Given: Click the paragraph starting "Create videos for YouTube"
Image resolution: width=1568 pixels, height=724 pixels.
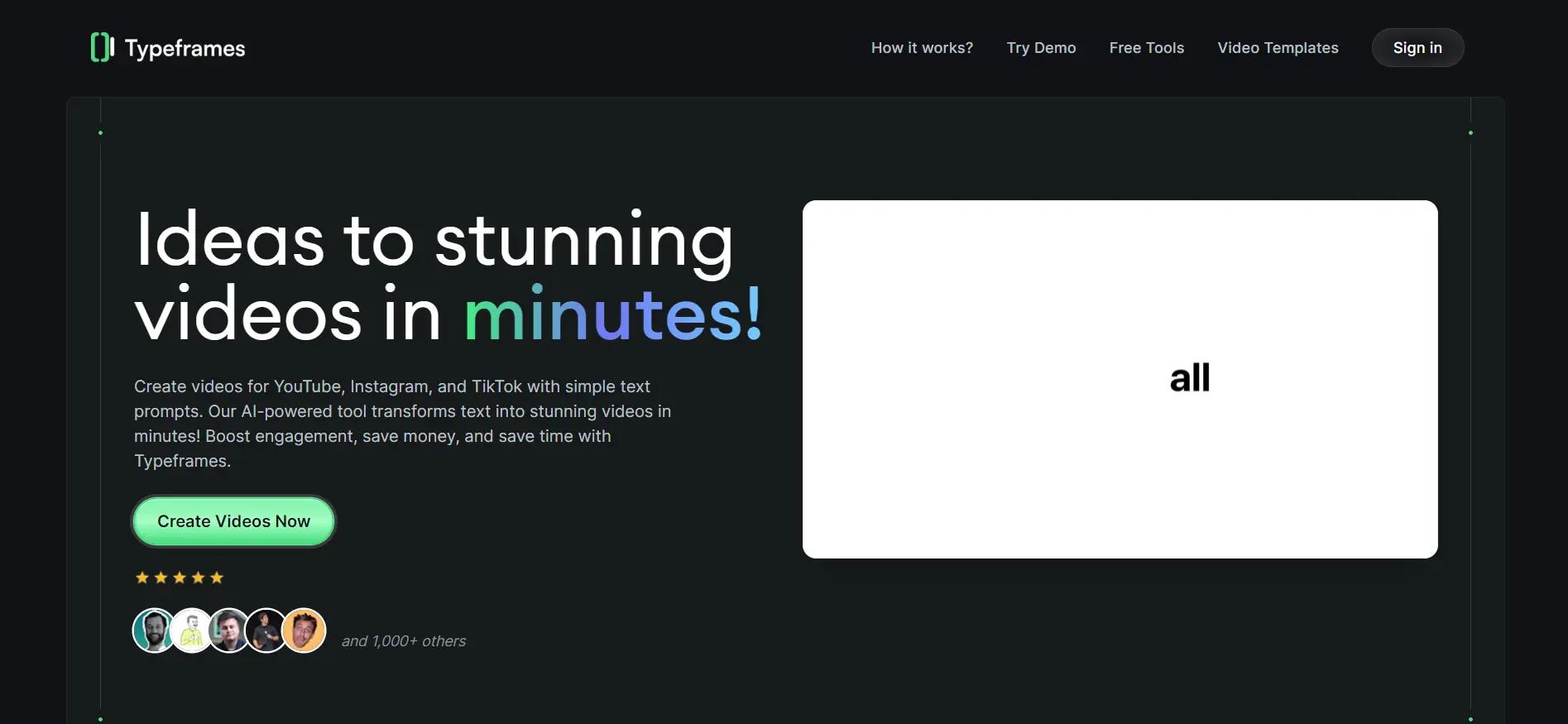Looking at the screenshot, I should point(403,424).
